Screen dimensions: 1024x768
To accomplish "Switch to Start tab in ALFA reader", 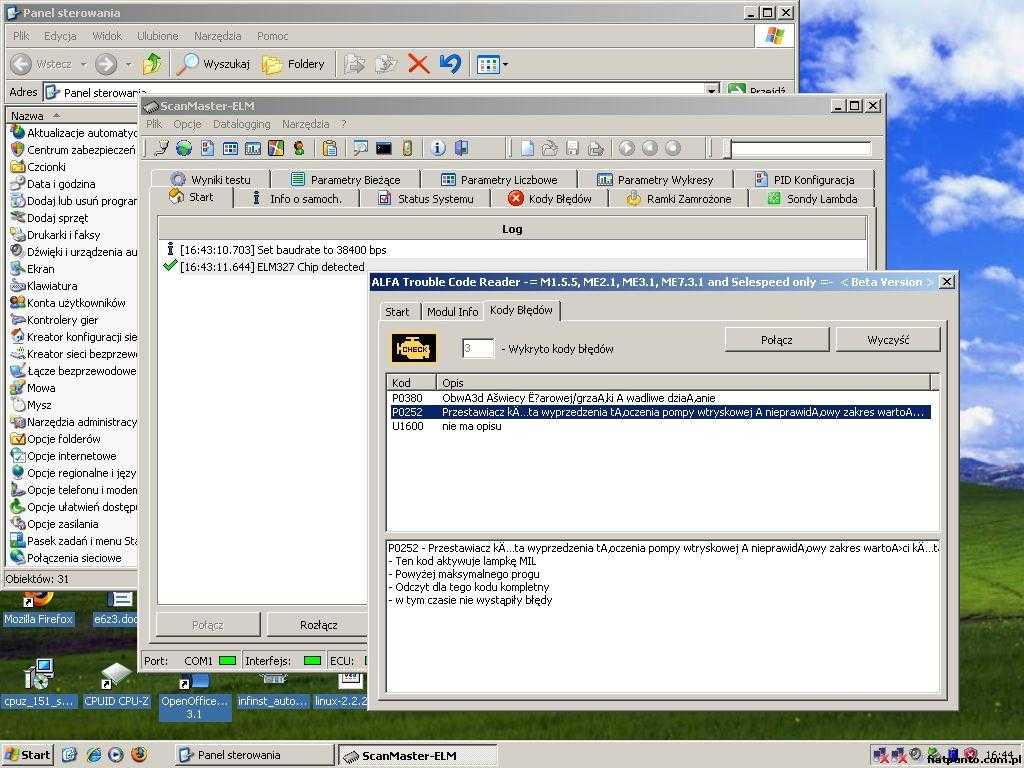I will point(397,312).
